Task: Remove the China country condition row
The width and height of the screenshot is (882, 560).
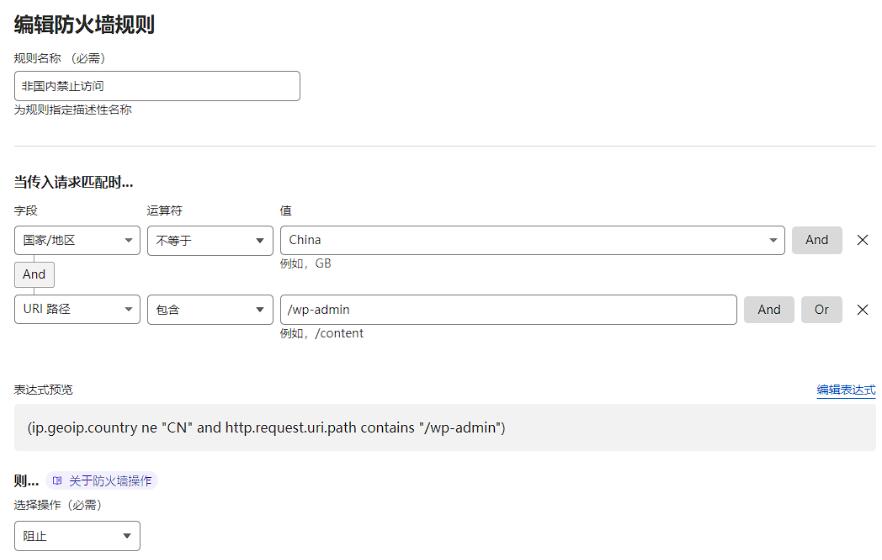Action: (x=862, y=240)
